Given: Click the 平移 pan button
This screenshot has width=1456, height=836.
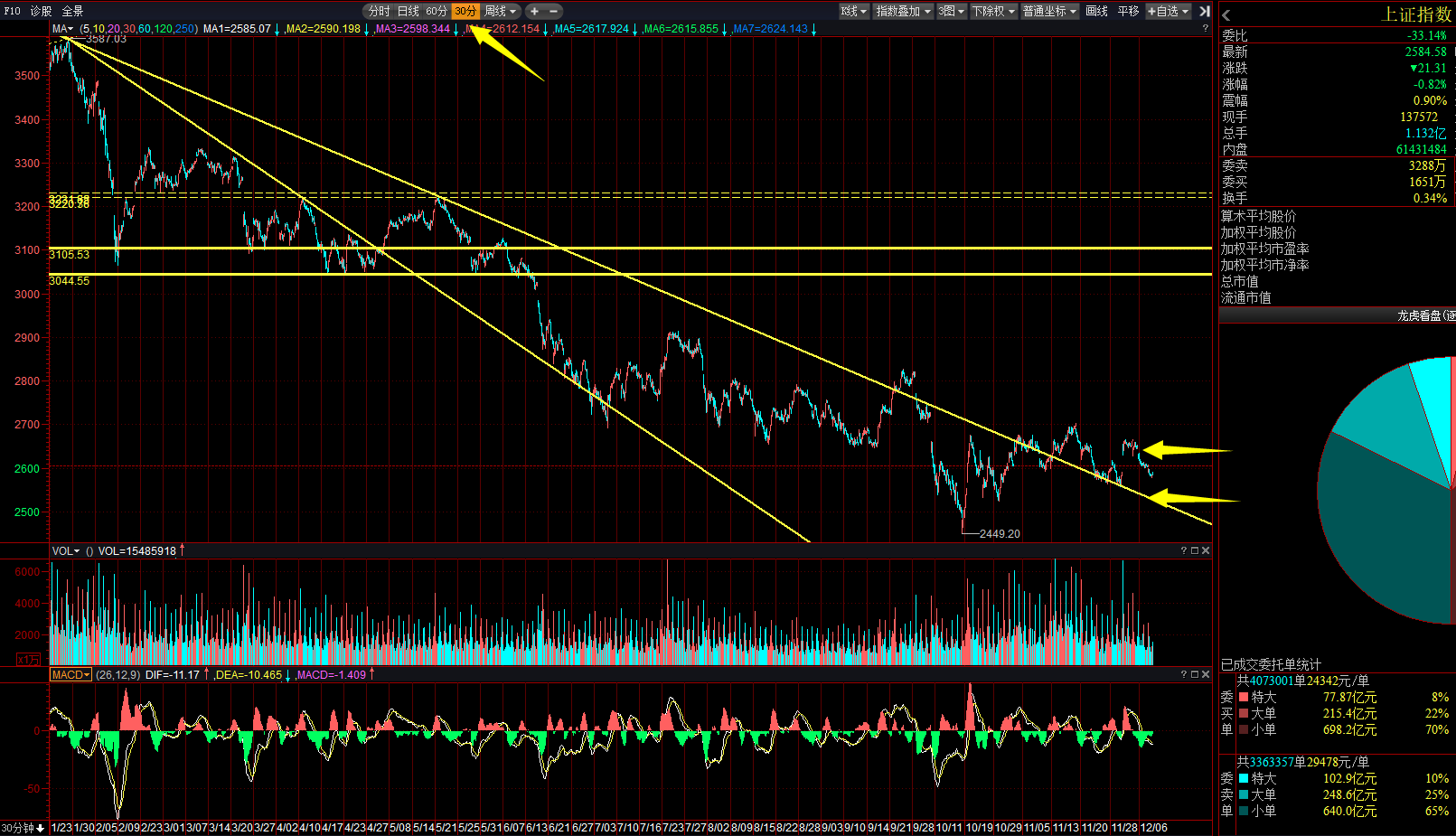Looking at the screenshot, I should pyautogui.click(x=1128, y=11).
